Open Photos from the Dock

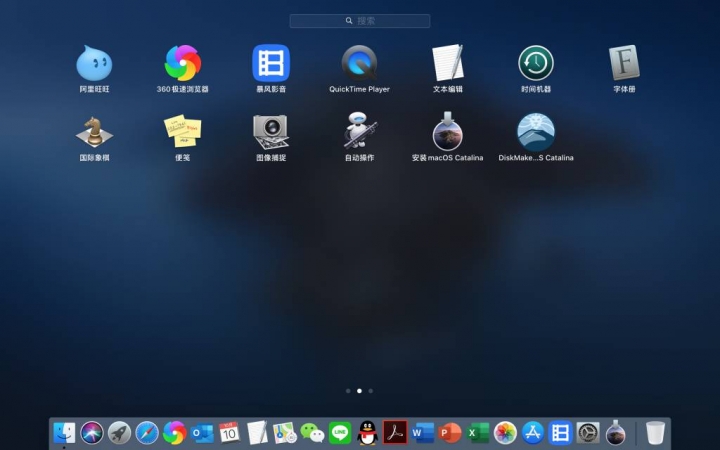coord(505,433)
